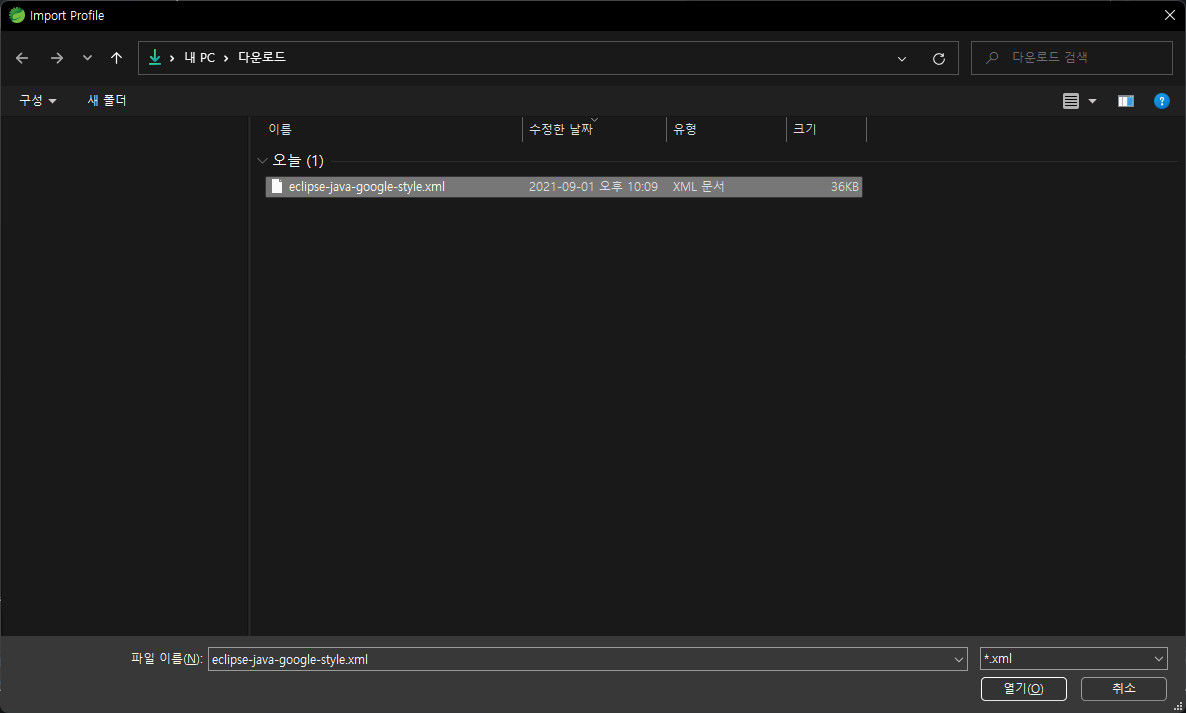Click the '2021-09-01 오후 10:09' date cell
The image size is (1186, 713).
pyautogui.click(x=593, y=187)
